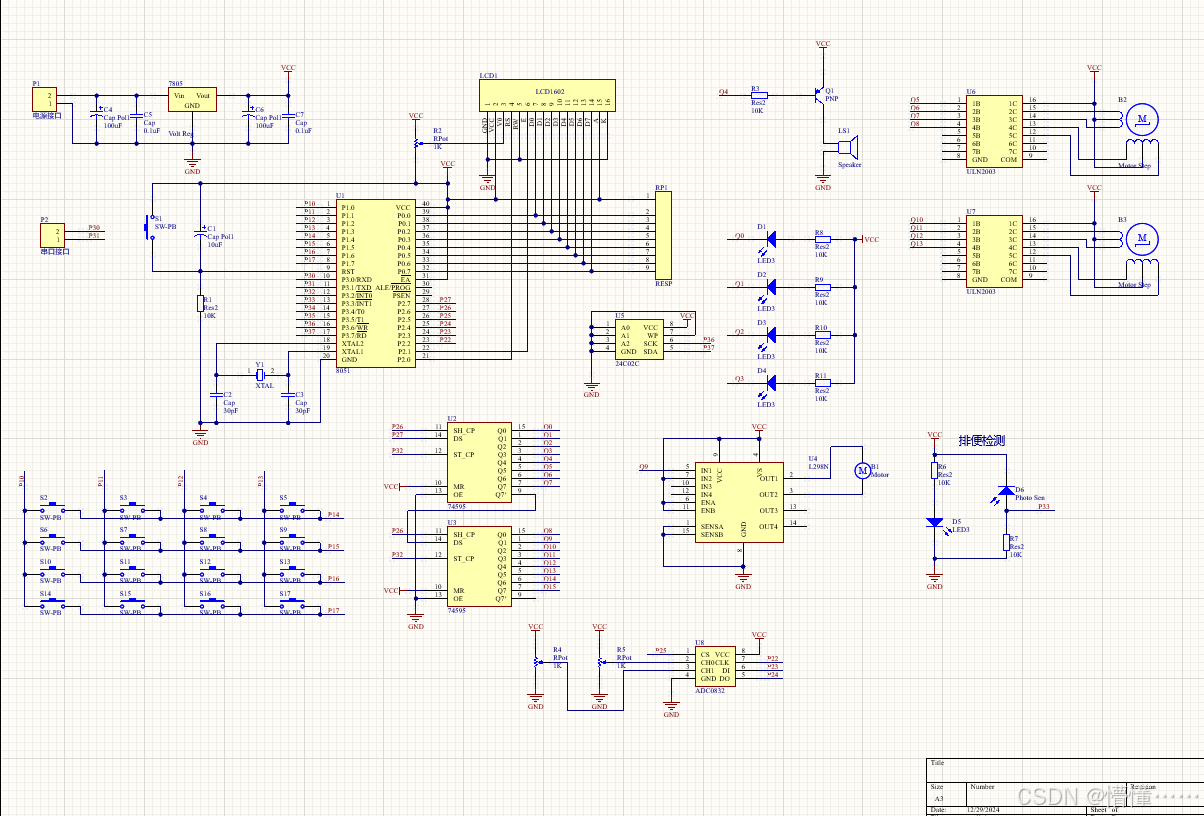The image size is (1204, 816).
Task: Click the U3 74595 shift register
Action: click(479, 566)
